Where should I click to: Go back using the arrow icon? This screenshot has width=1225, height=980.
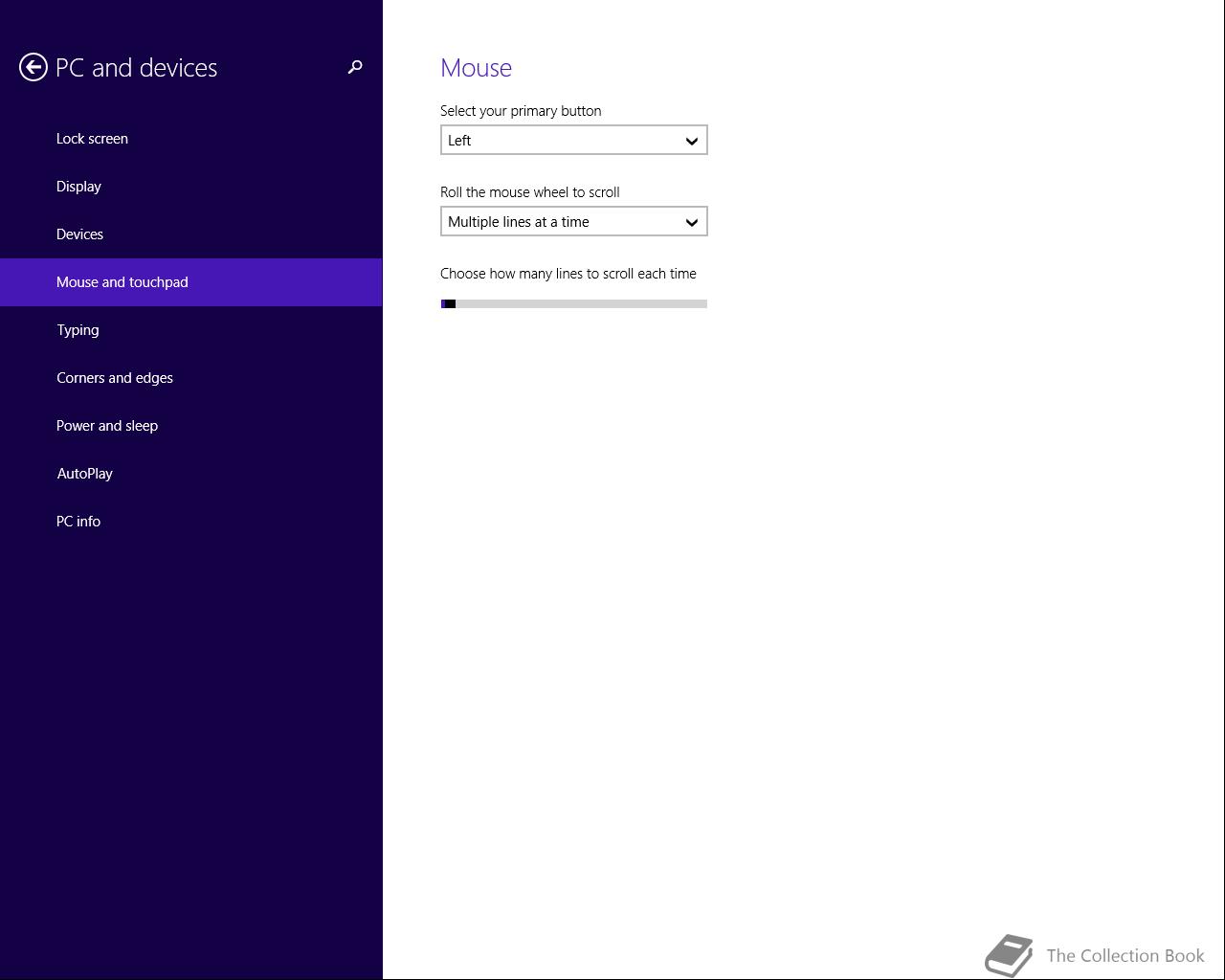coord(33,67)
